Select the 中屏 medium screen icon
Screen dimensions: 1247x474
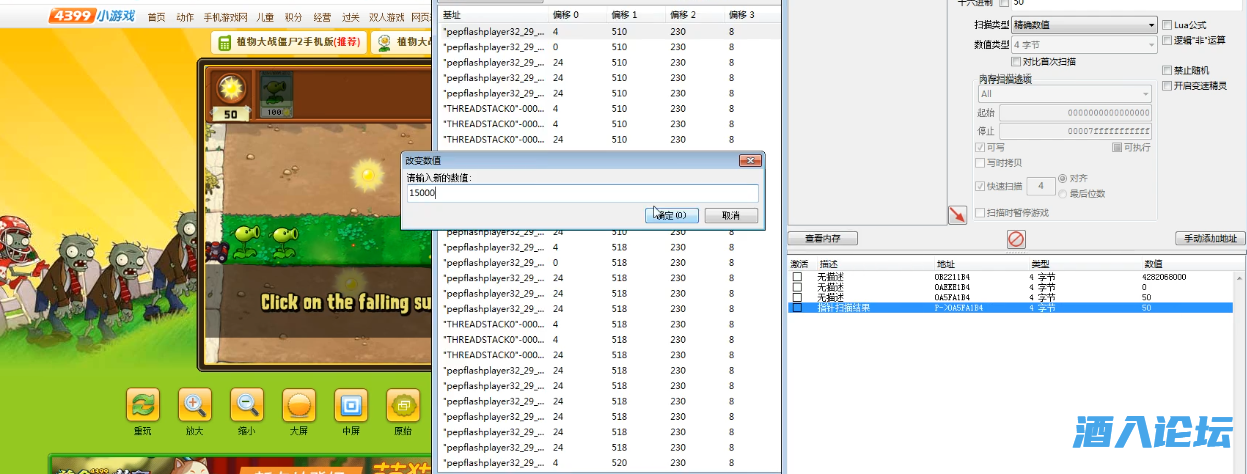pyautogui.click(x=351, y=406)
